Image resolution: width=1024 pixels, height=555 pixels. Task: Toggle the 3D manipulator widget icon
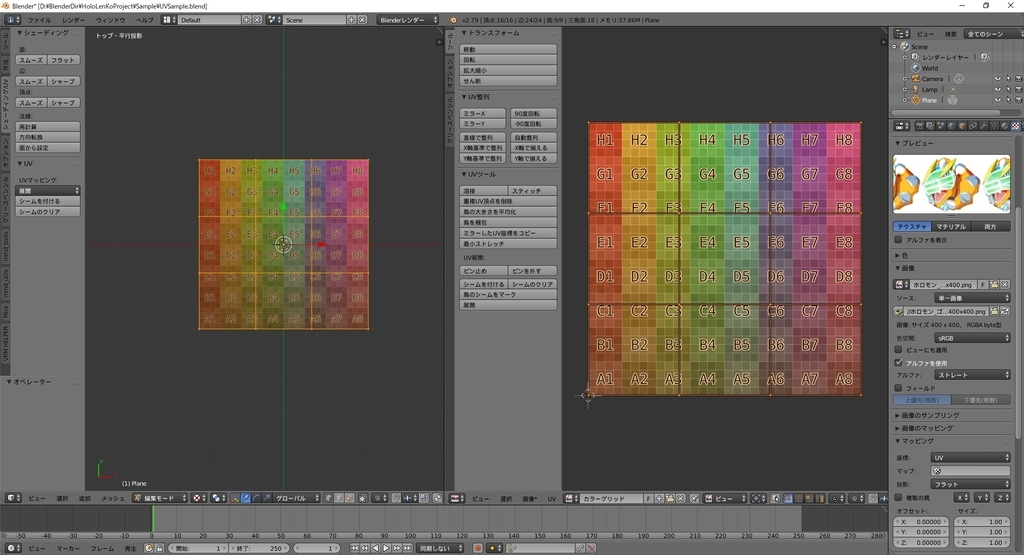[x=235, y=498]
